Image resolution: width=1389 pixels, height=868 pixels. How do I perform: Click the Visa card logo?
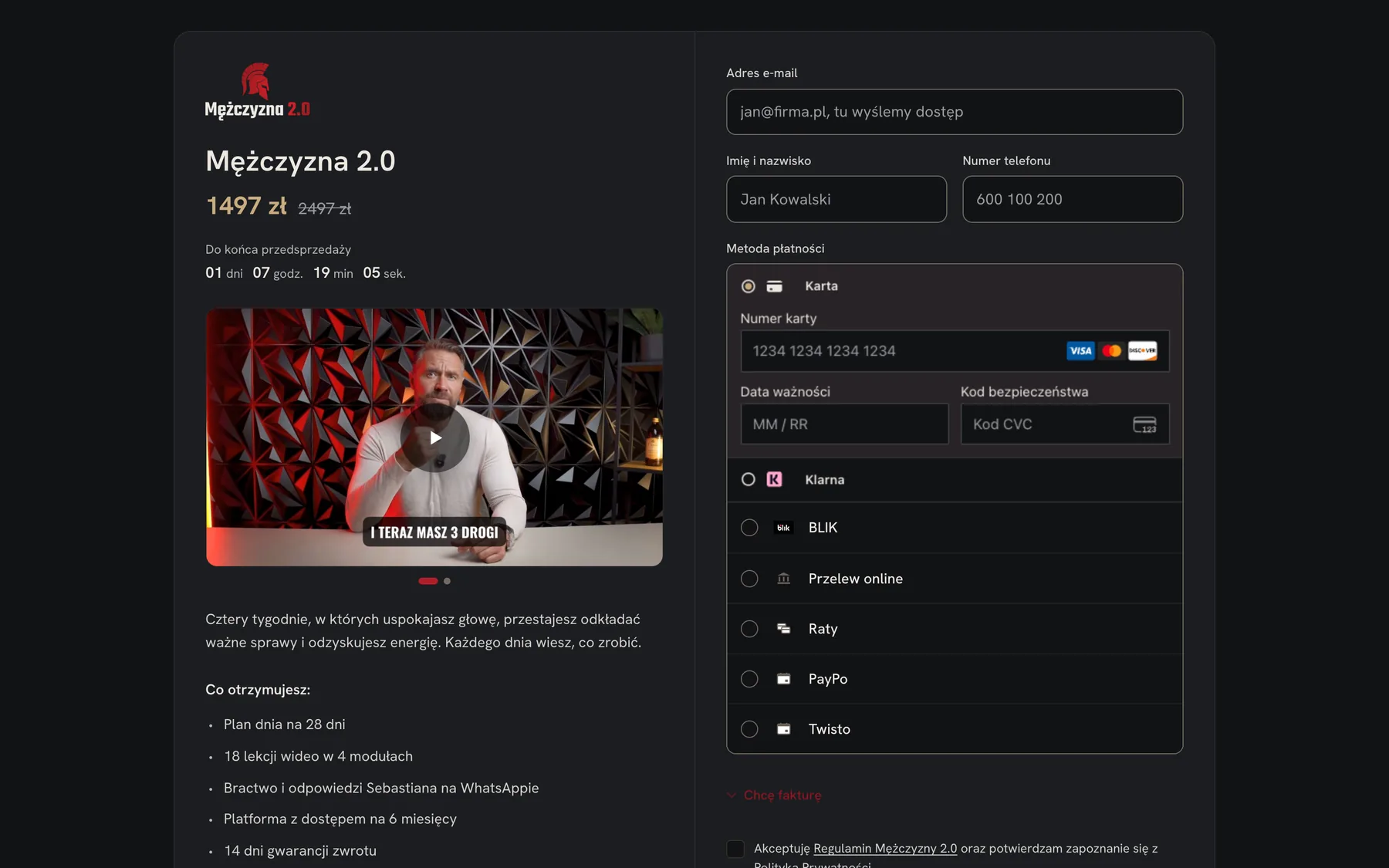1080,351
